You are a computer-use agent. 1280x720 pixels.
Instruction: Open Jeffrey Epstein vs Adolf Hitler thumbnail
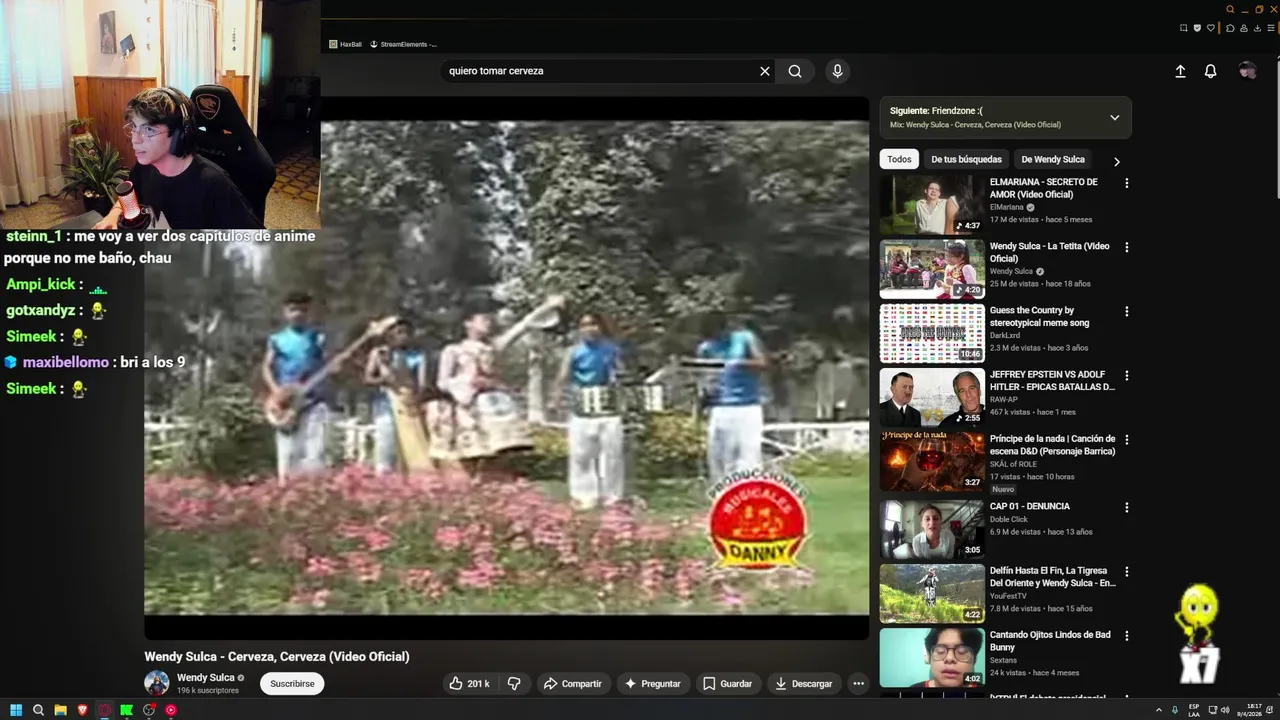tap(932, 397)
